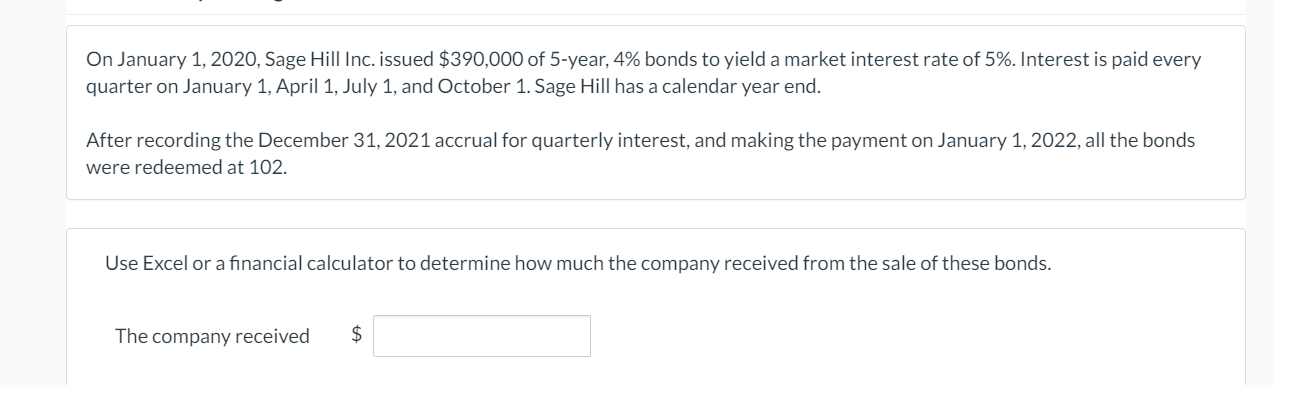Click the dollar sign beside the input

(355, 336)
